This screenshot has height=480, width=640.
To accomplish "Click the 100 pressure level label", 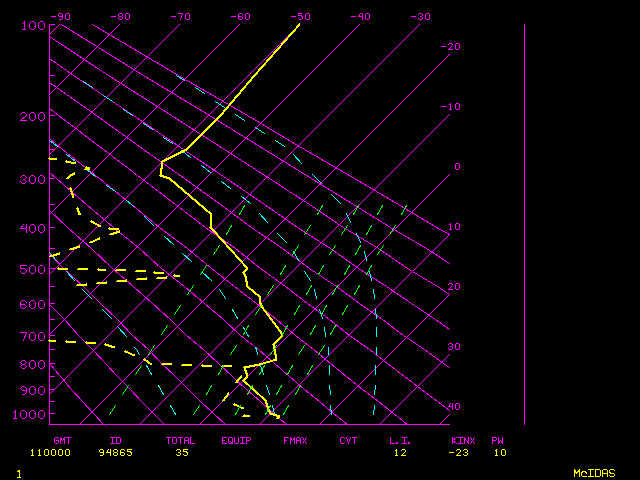I will (x=33, y=25).
